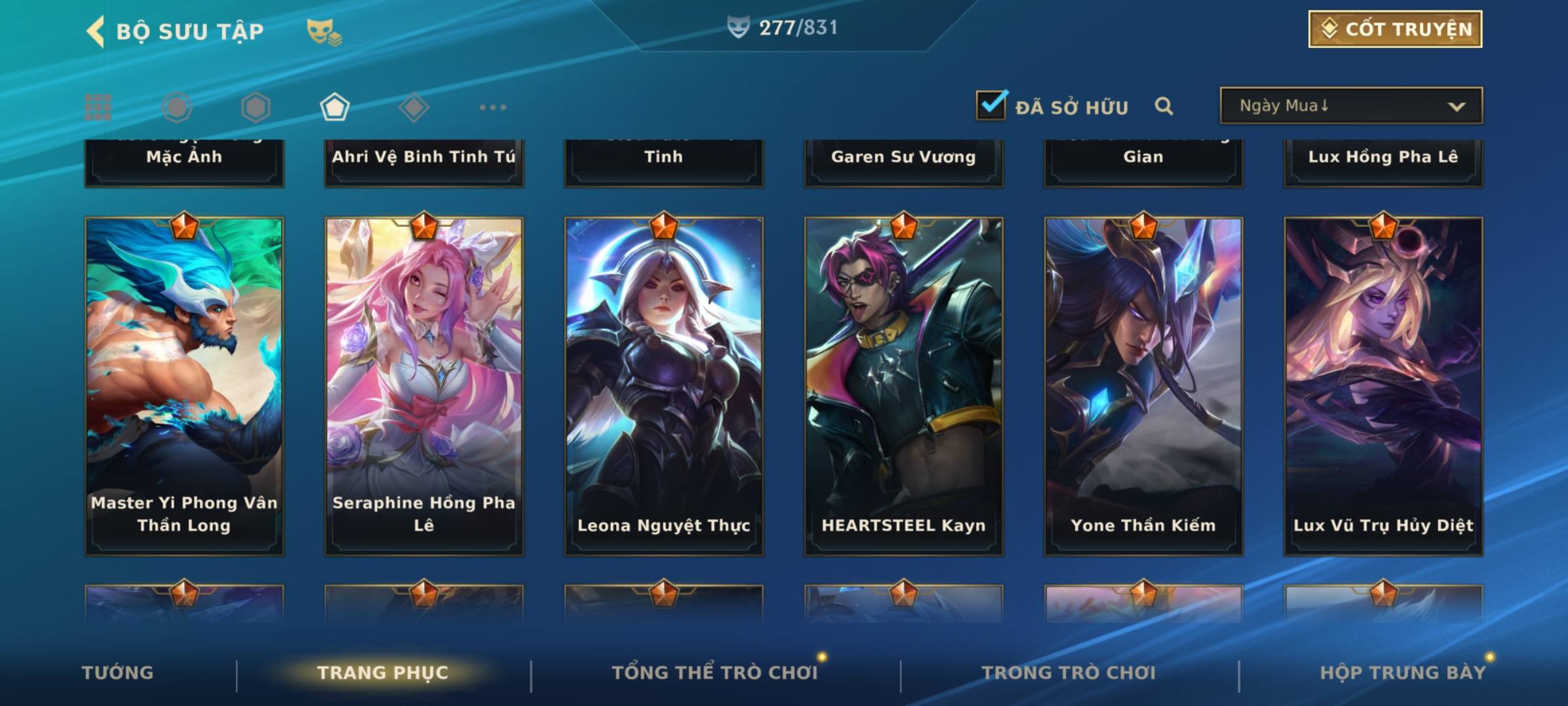Screen dimensions: 1568x706
Task: Open the skin search magnifier
Action: pos(1164,106)
